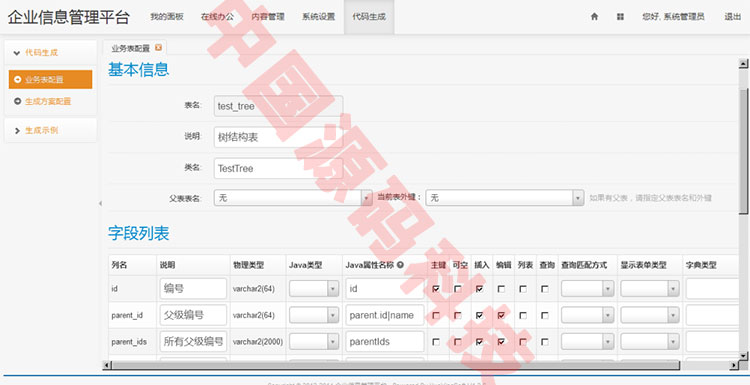This screenshot has height=385, width=750.
Task: Open 在线办公 in top navigation
Action: click(x=217, y=17)
